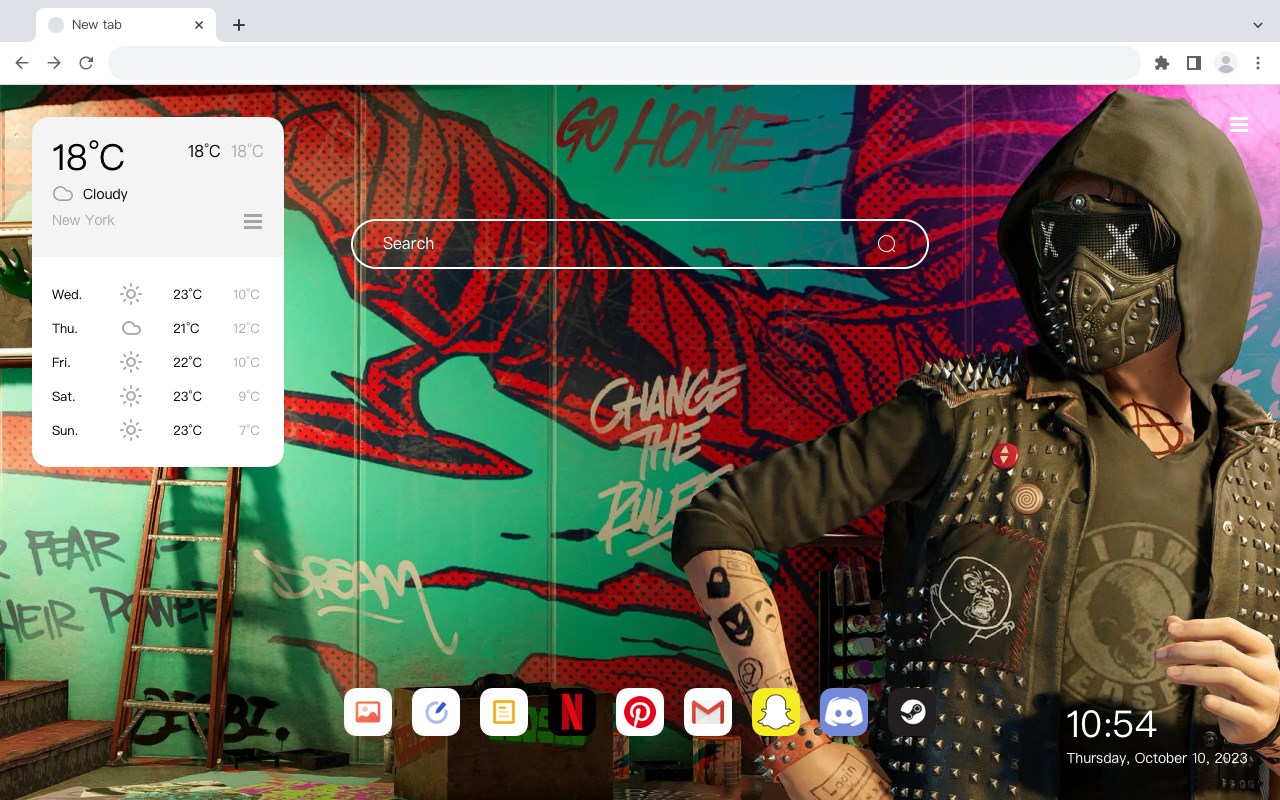Image resolution: width=1280 pixels, height=800 pixels.
Task: Click the Thursday, October 10, 2023 date
Action: point(1157,758)
